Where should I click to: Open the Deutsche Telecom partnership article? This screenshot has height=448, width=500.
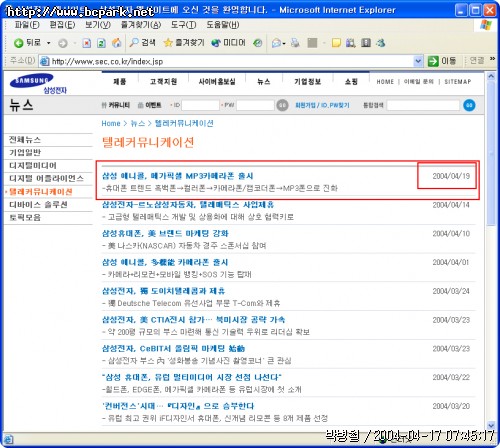[x=164, y=291]
